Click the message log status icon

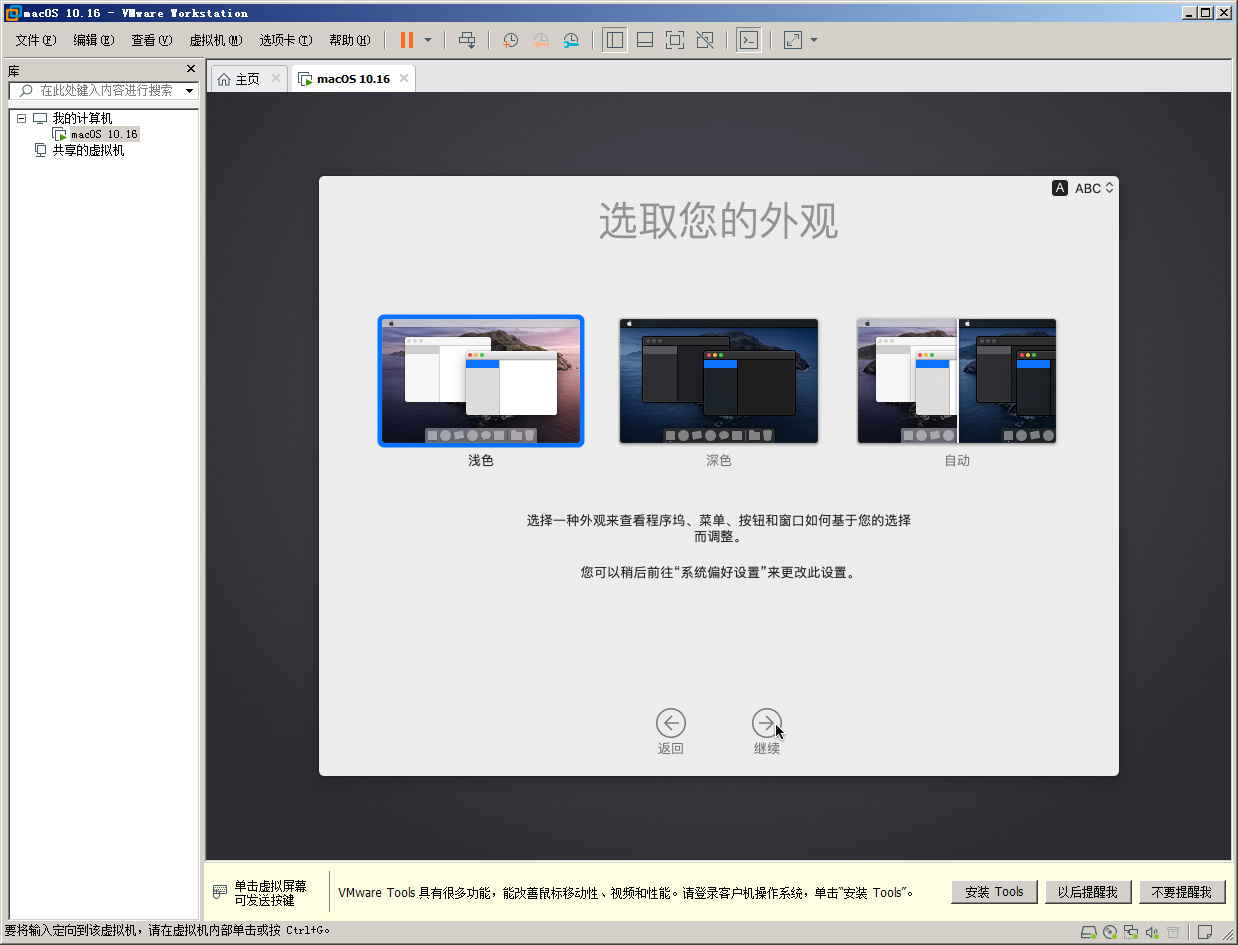1206,933
